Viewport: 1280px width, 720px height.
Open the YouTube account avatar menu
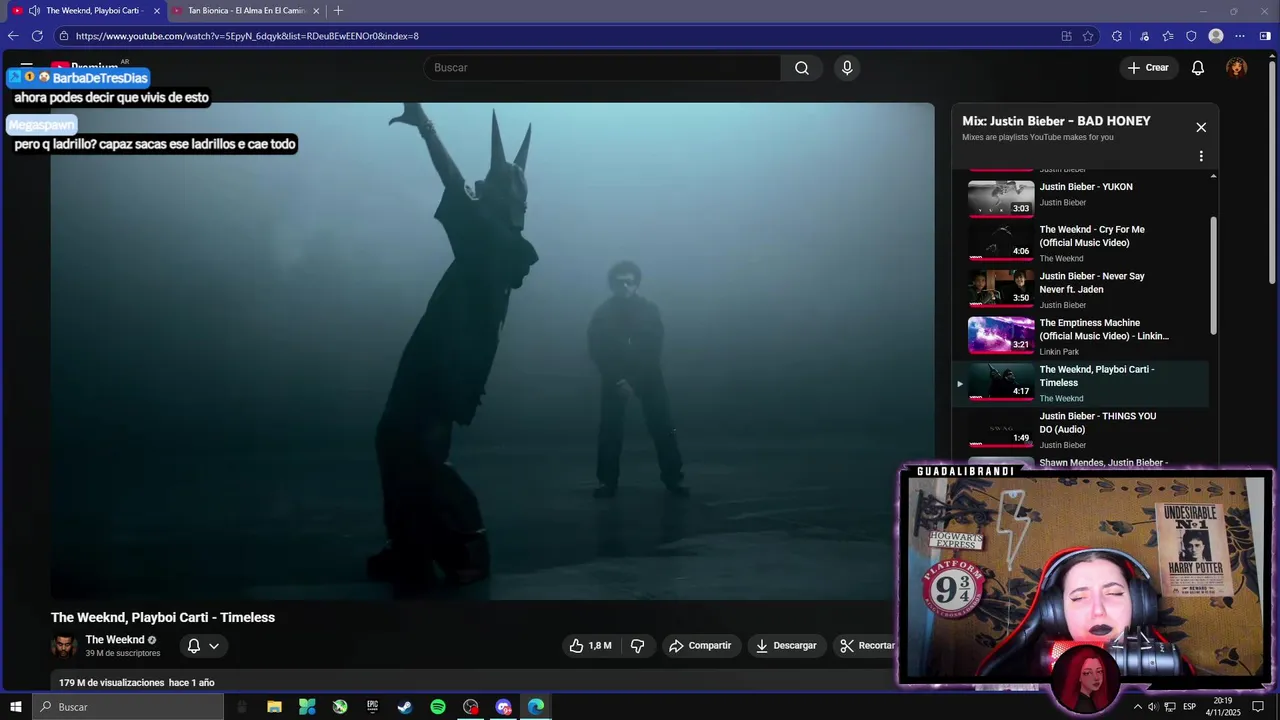click(1237, 68)
